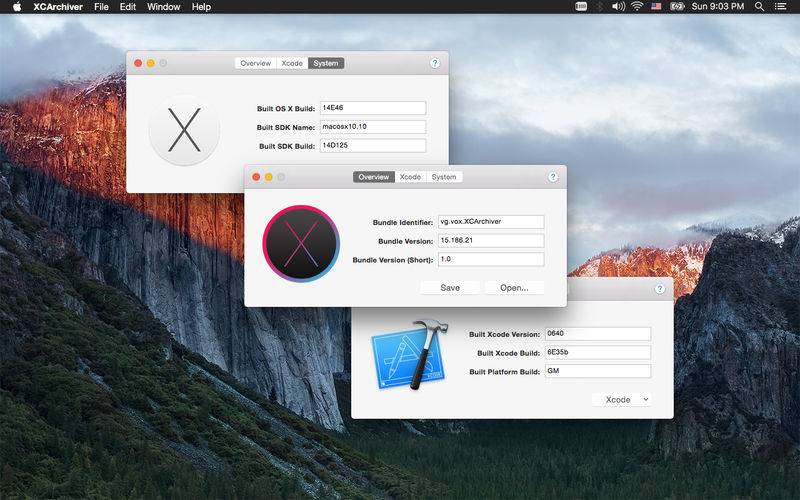Click the Built SDK Build field
Screen dimensions: 800x500
pos(373,145)
